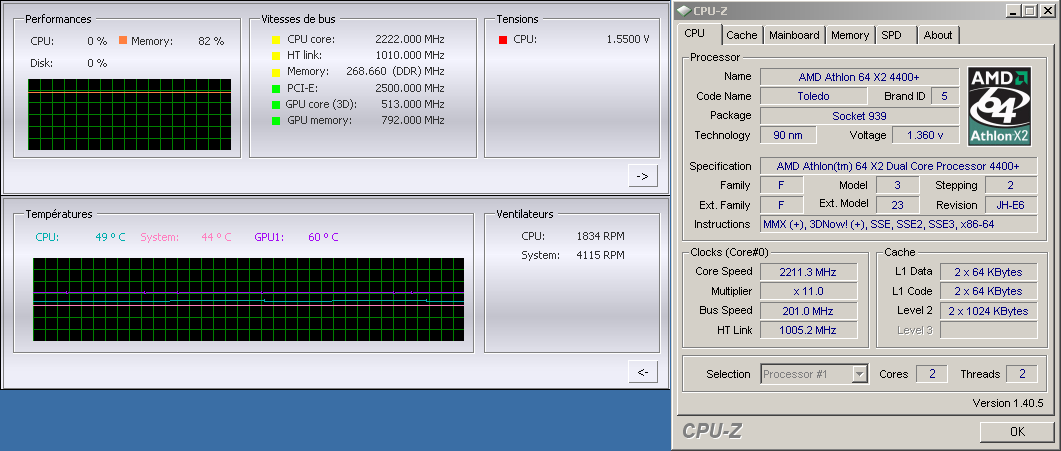Click the orange Memory color indicator
This screenshot has height=451, width=1061.
[122, 41]
